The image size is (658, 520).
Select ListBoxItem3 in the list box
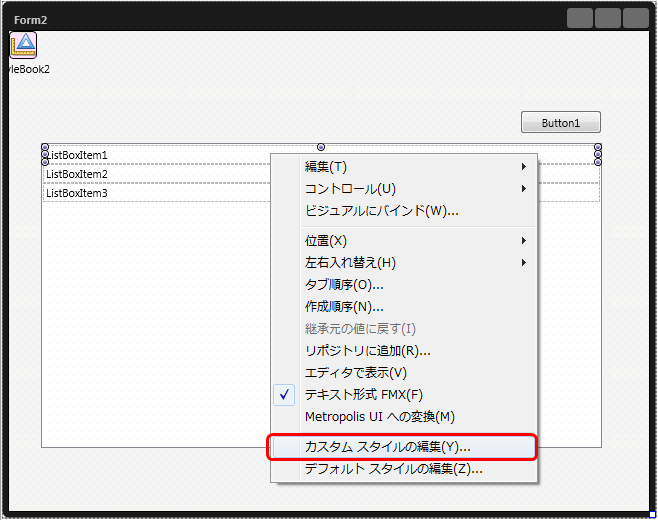pos(77,193)
